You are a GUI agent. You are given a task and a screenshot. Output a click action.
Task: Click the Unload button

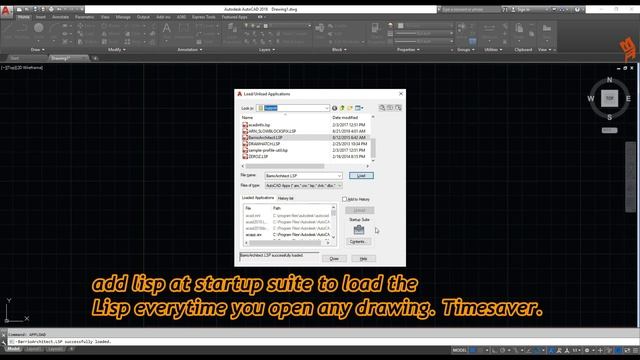coord(360,210)
